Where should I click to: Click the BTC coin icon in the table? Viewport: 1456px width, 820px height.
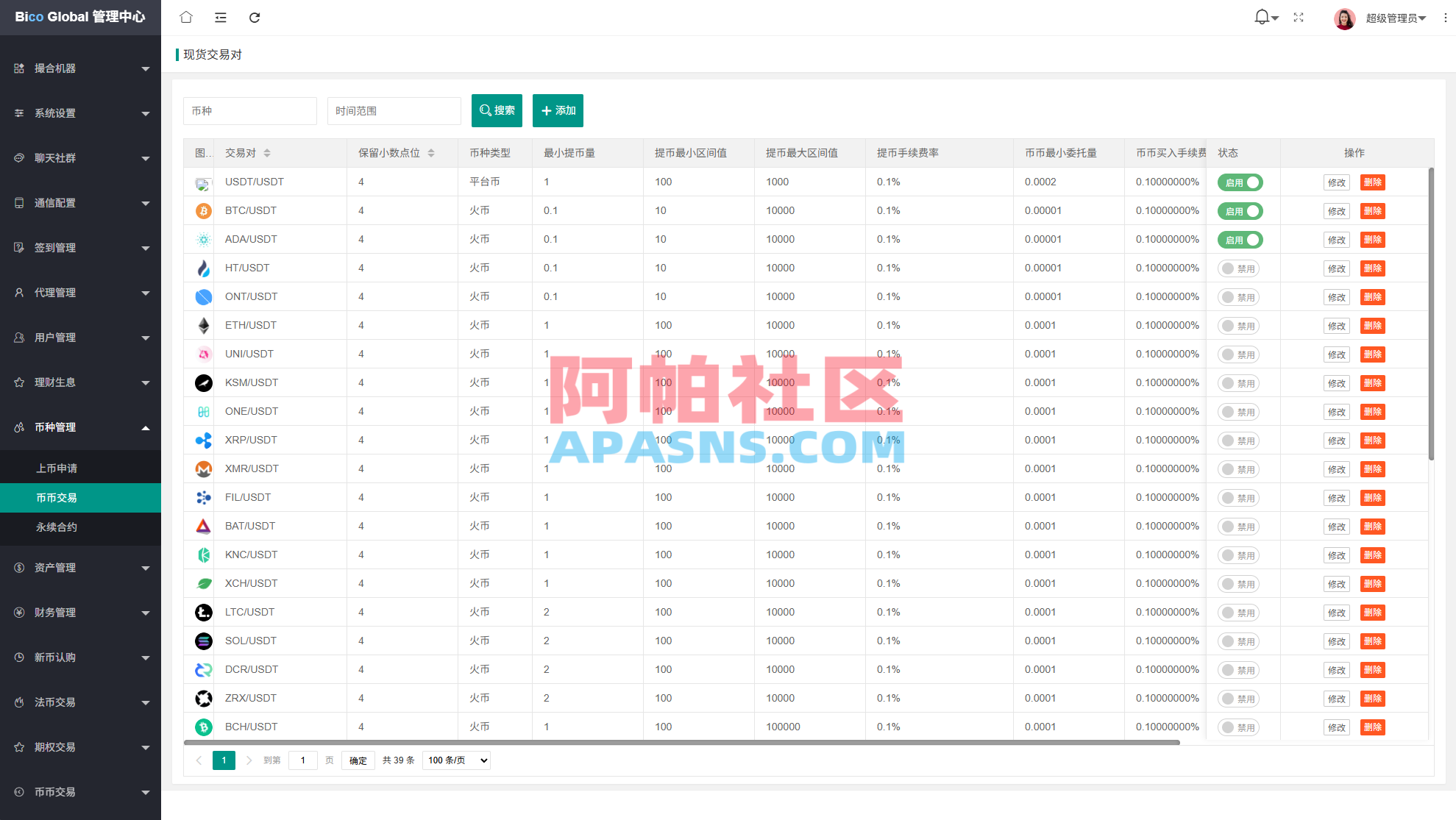click(x=202, y=210)
